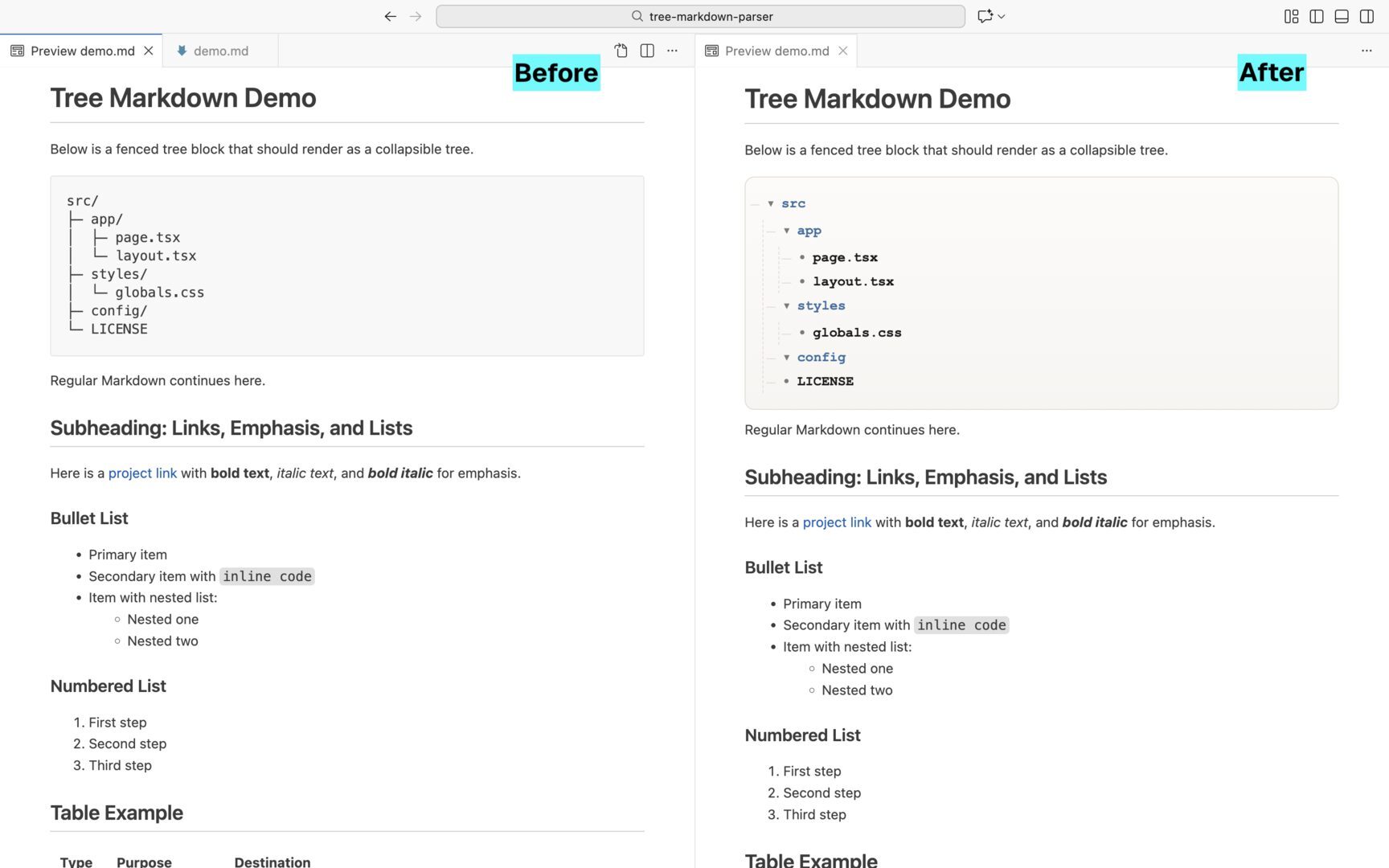Image resolution: width=1389 pixels, height=868 pixels.
Task: Click the tab overview icon at top right
Action: tap(1291, 16)
